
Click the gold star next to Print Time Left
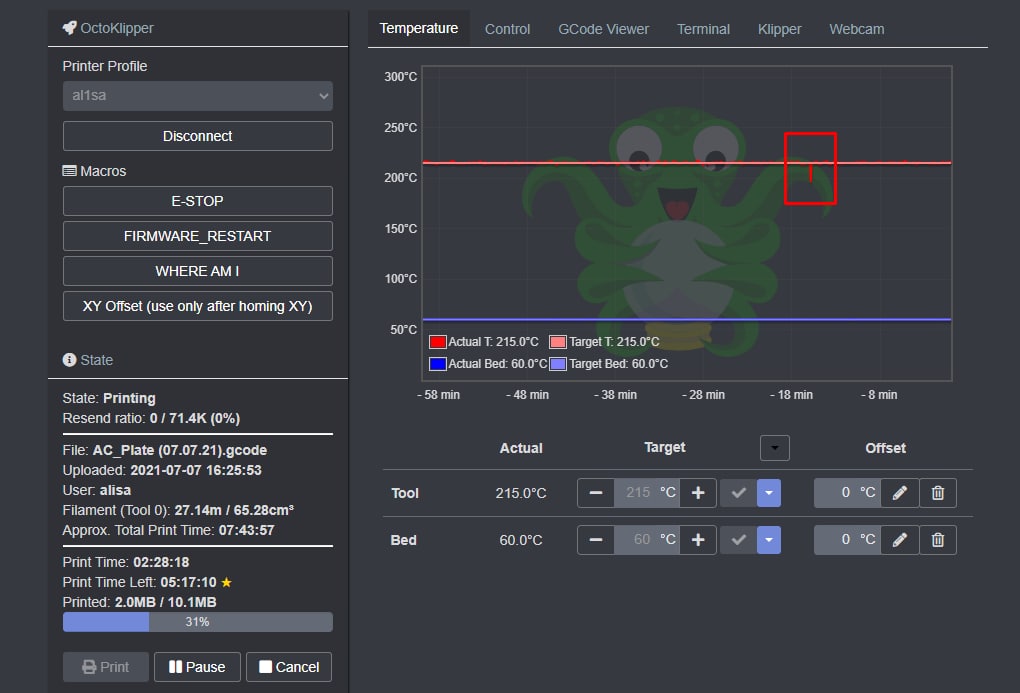[226, 582]
